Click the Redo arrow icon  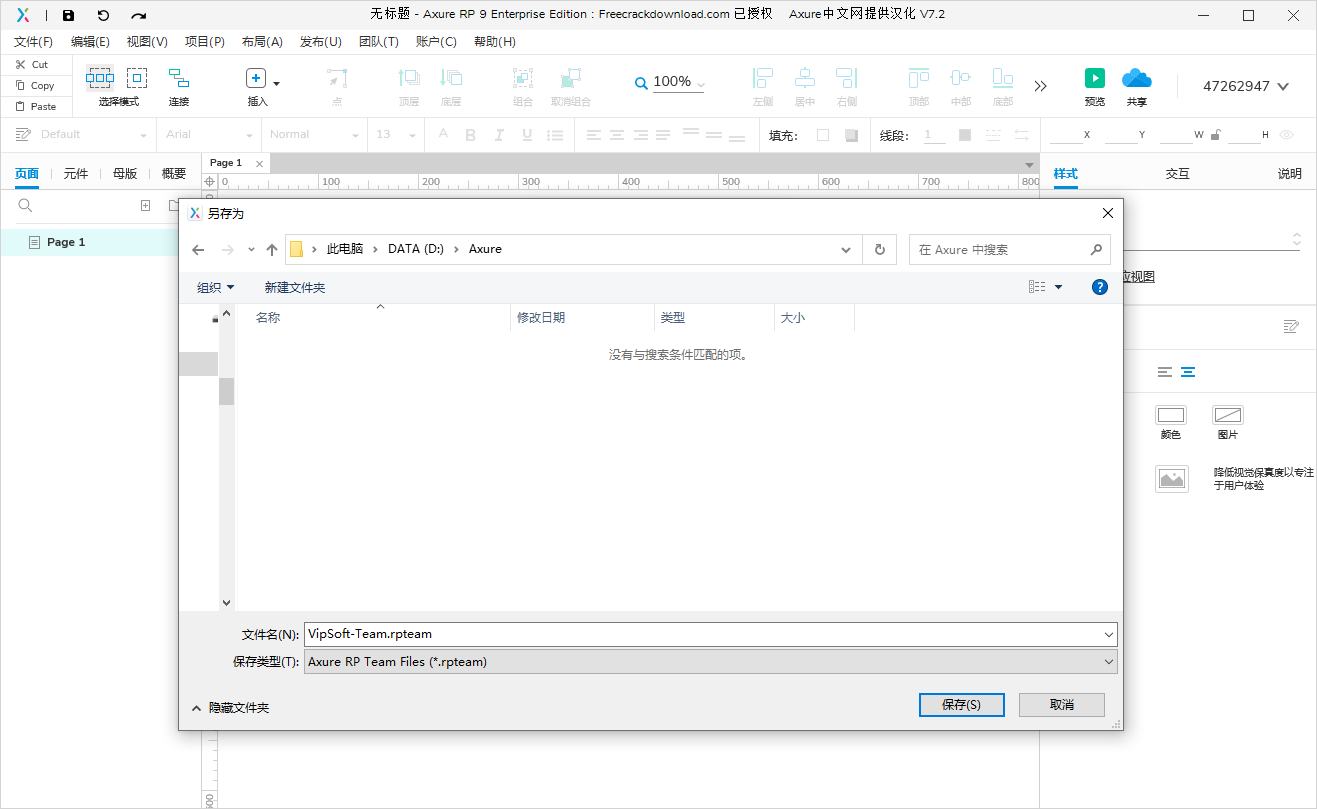(x=139, y=15)
